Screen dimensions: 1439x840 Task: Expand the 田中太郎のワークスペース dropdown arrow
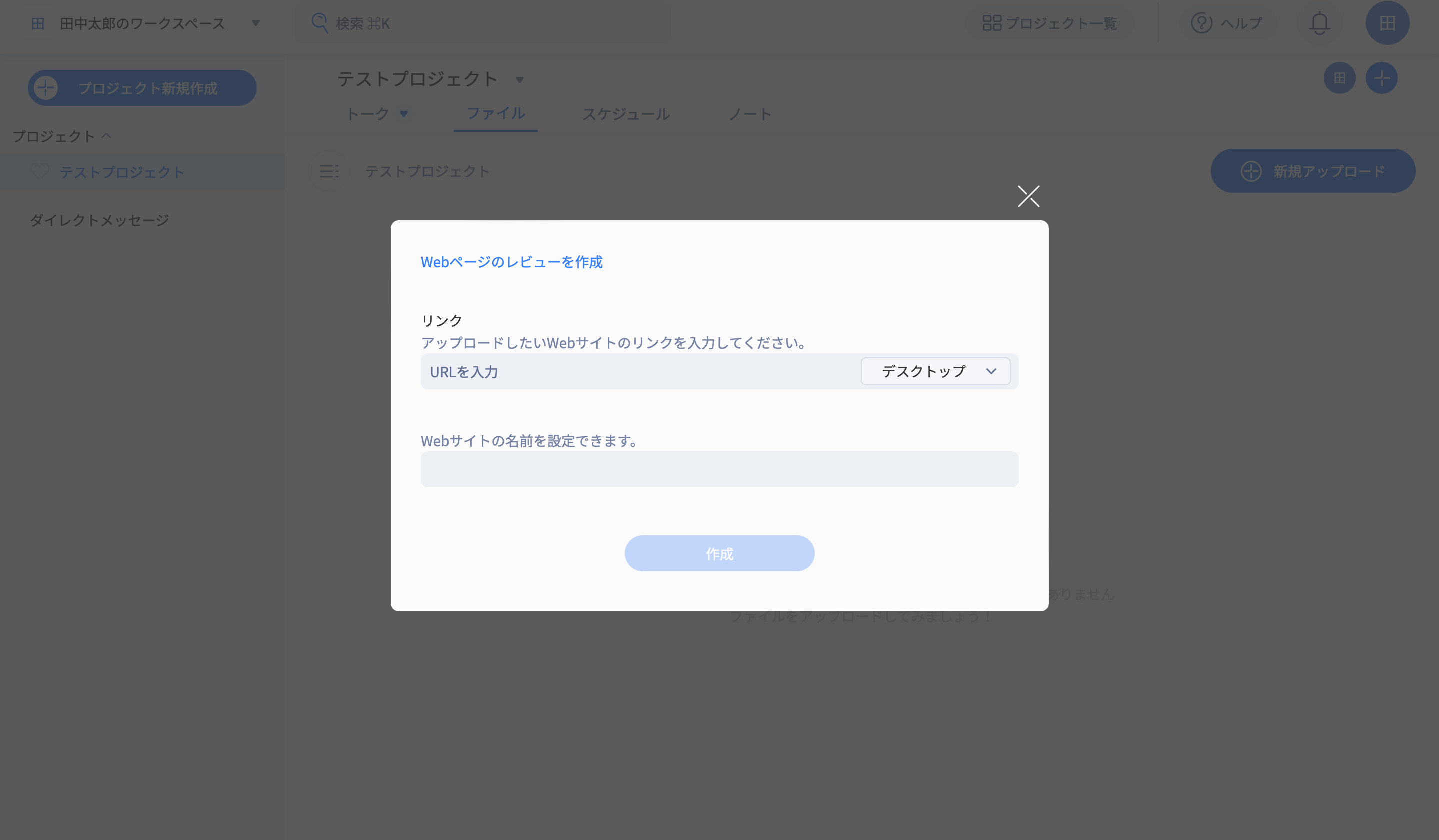pos(256,23)
